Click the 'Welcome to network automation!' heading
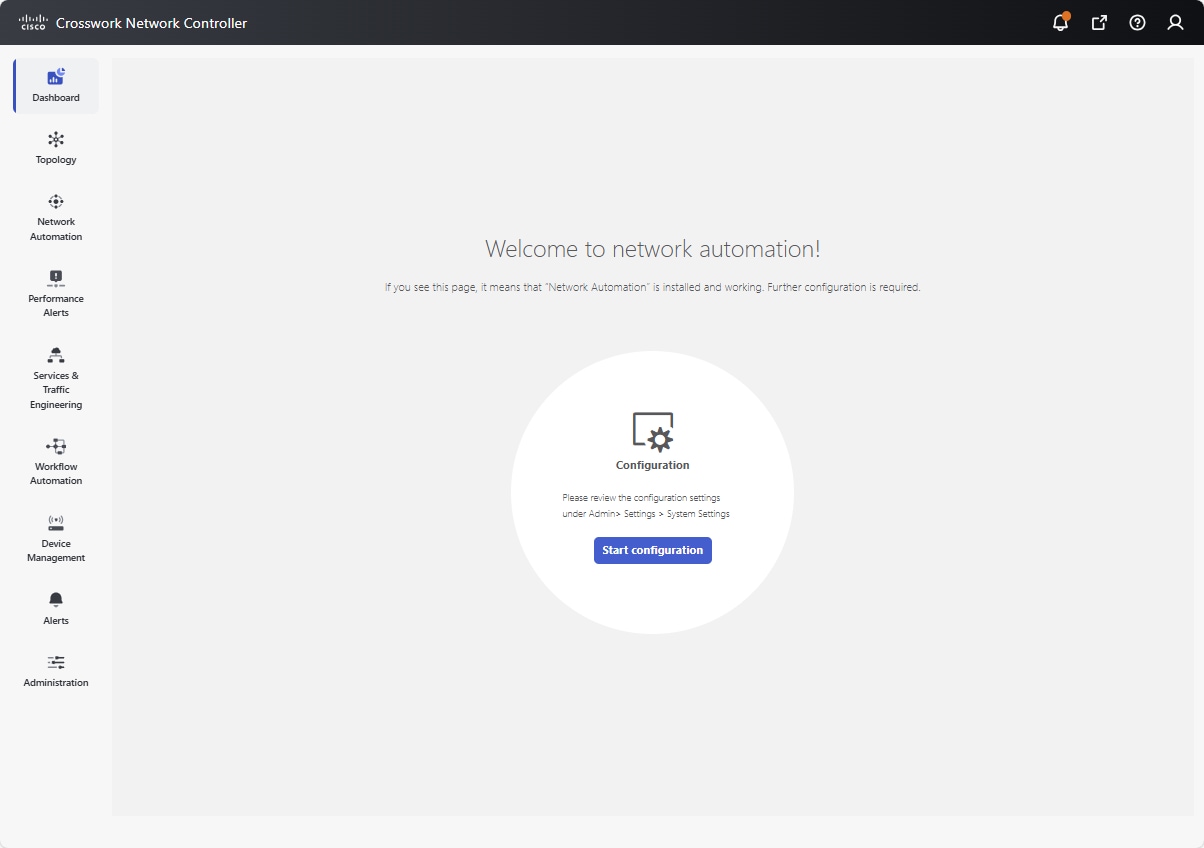Screen dimensions: 1204x848 click(x=653, y=249)
